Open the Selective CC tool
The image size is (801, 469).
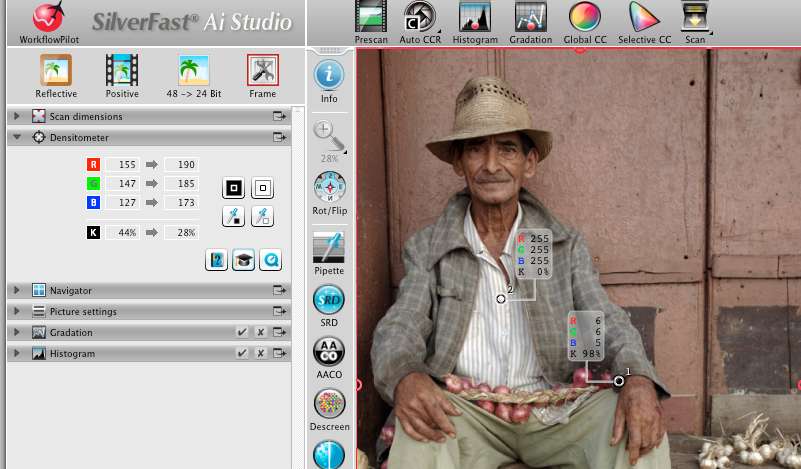[x=644, y=18]
